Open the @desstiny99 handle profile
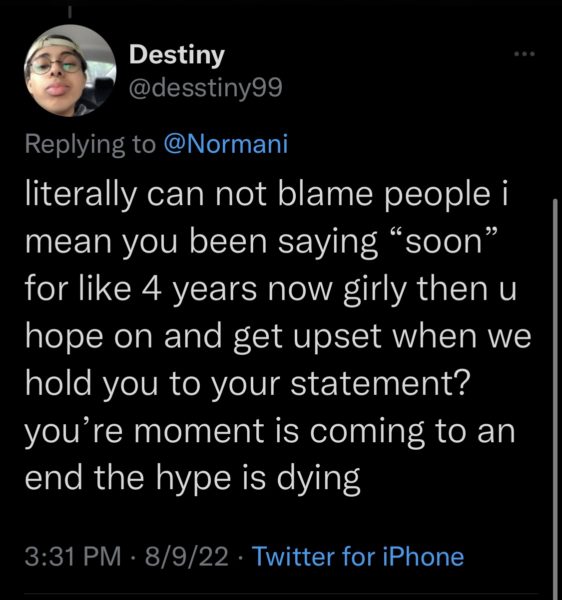 (x=206, y=89)
